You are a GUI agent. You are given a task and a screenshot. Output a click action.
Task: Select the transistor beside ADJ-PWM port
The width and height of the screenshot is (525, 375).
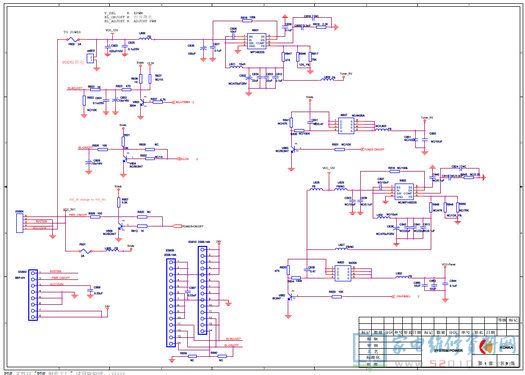tap(142, 103)
